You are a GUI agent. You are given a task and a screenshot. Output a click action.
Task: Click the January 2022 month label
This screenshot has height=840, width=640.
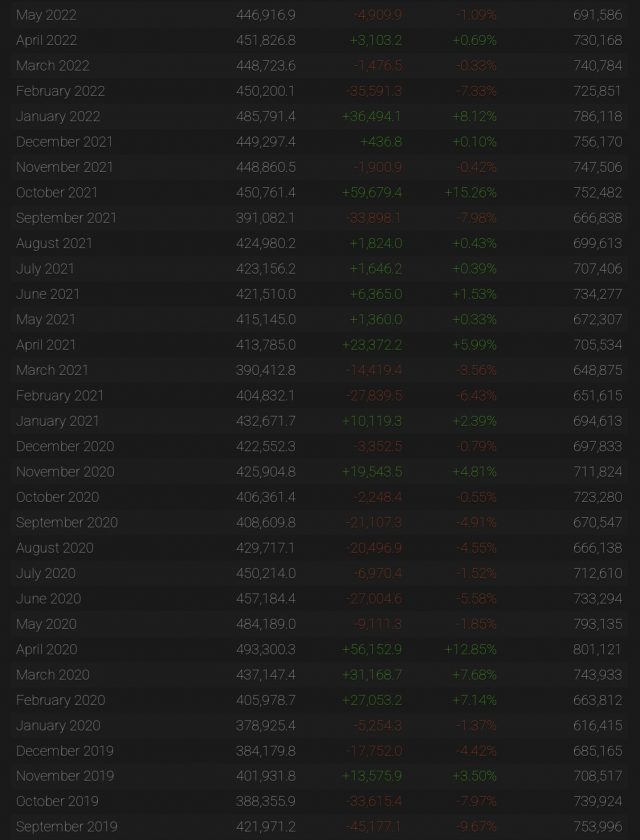[x=58, y=116]
